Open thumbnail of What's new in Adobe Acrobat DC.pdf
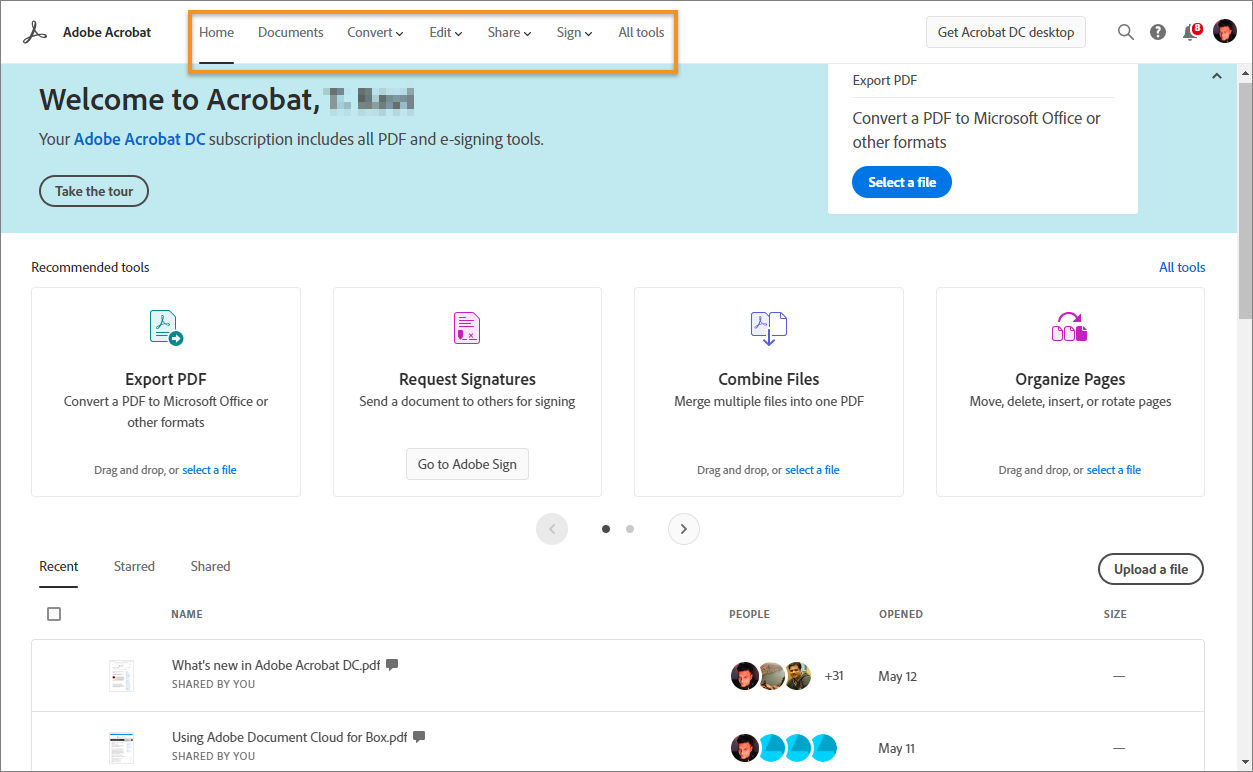 pos(121,676)
